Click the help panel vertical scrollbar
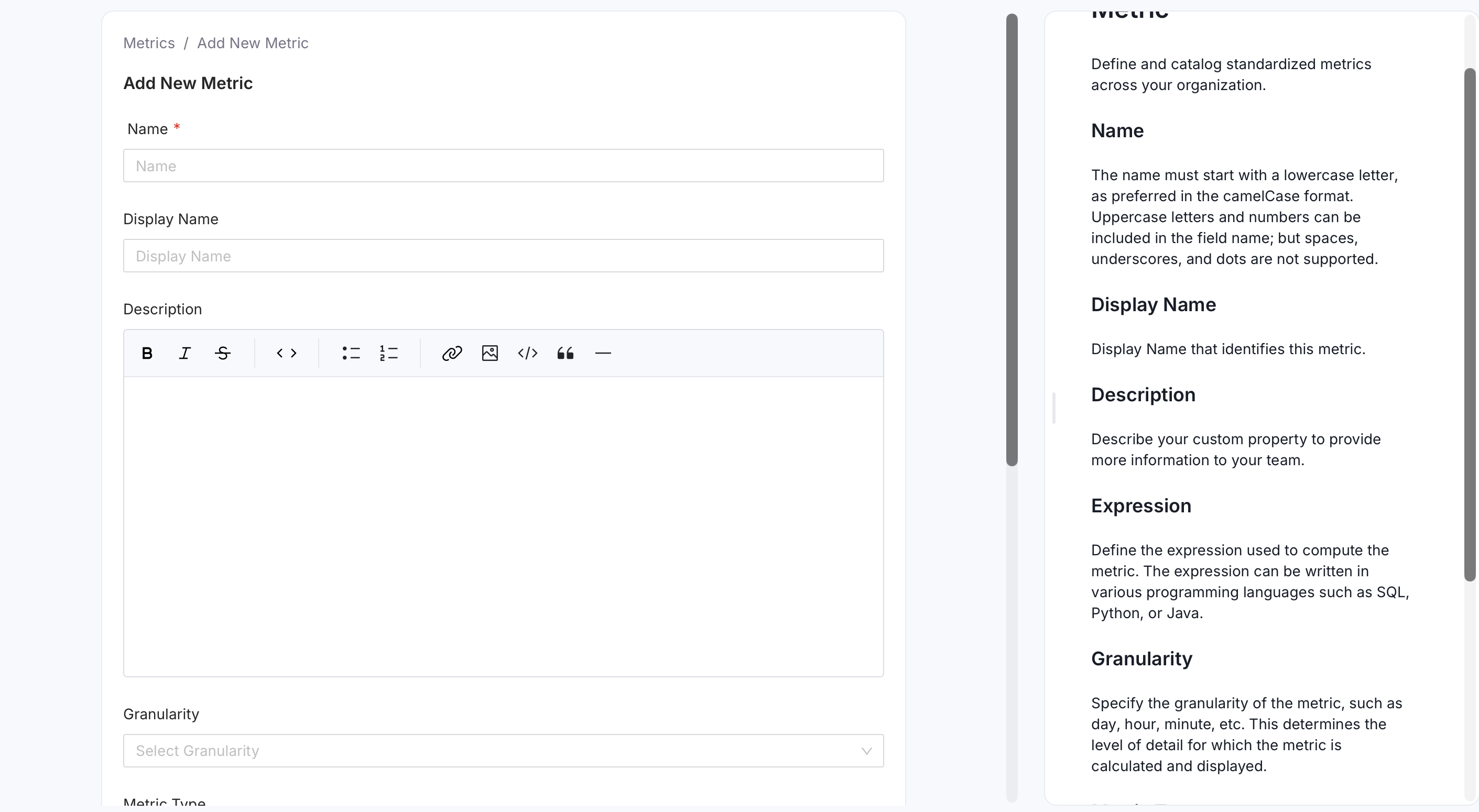 [1470, 325]
